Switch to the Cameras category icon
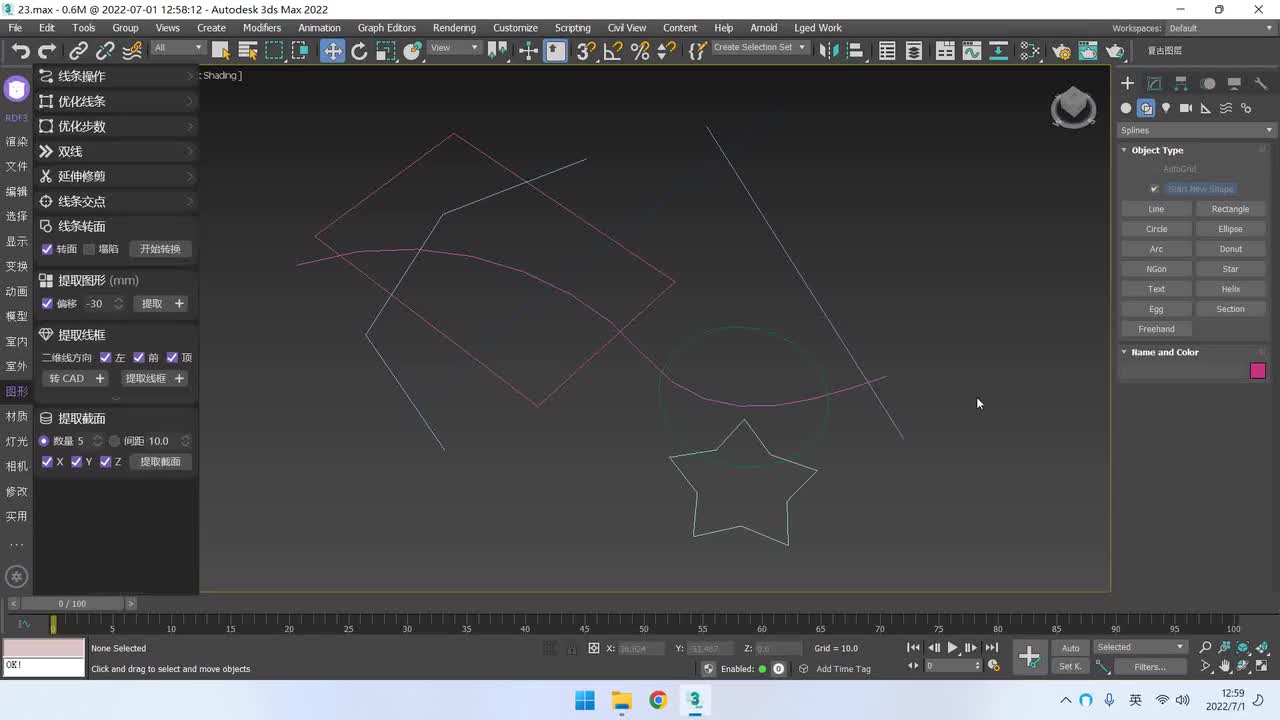The image size is (1280, 720). tap(1186, 108)
